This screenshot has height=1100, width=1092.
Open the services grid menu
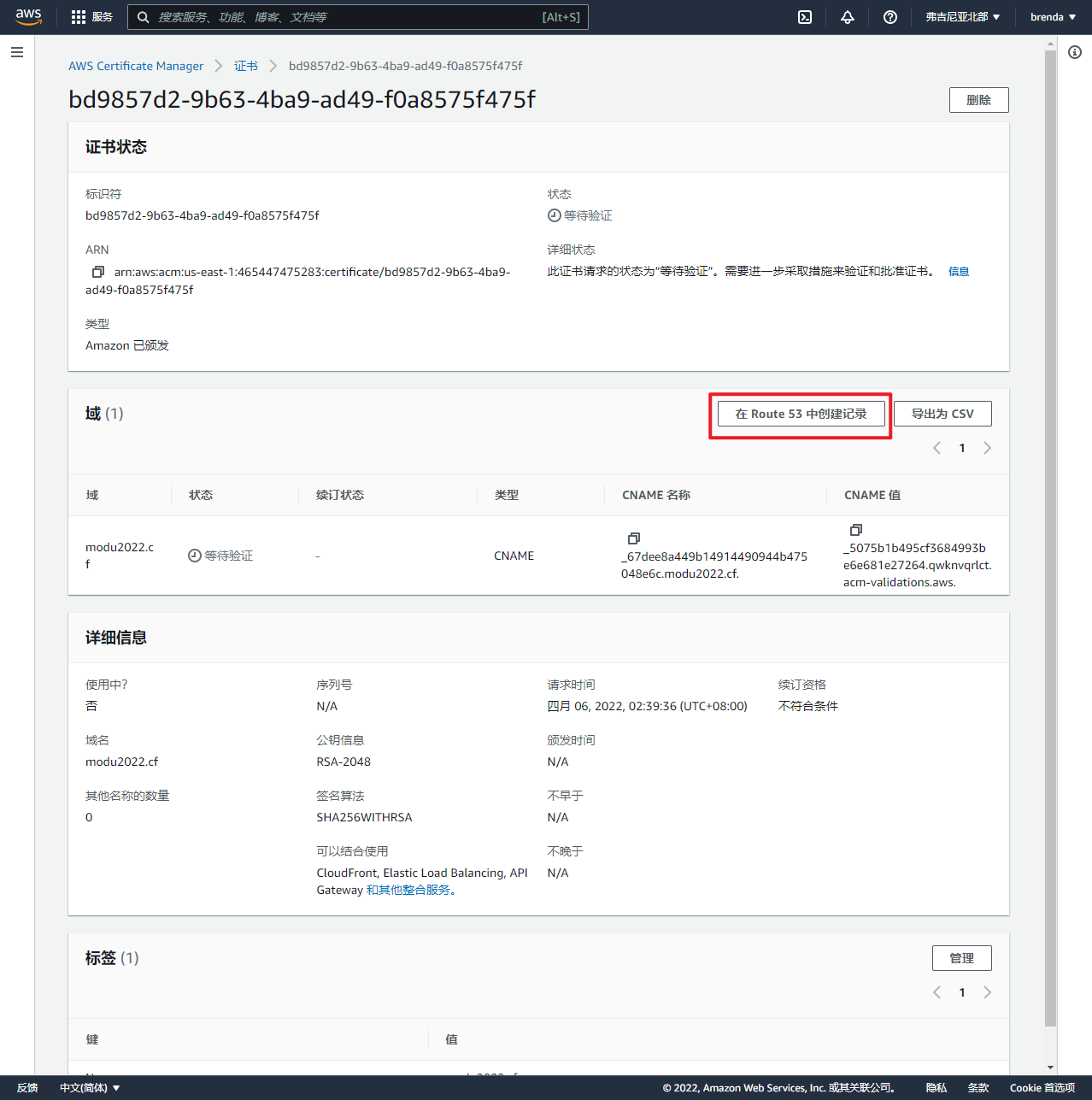pos(79,17)
